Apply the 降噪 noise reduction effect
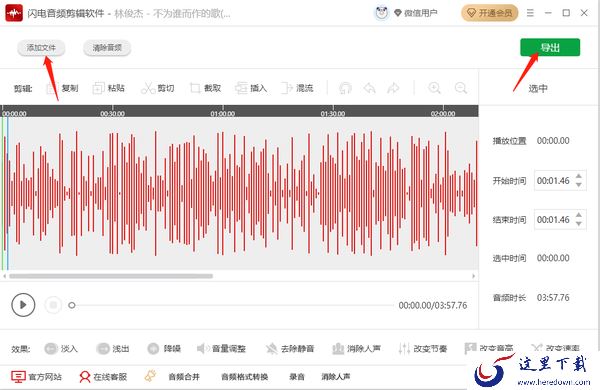Viewport: 600px width, 390px height. pyautogui.click(x=164, y=349)
